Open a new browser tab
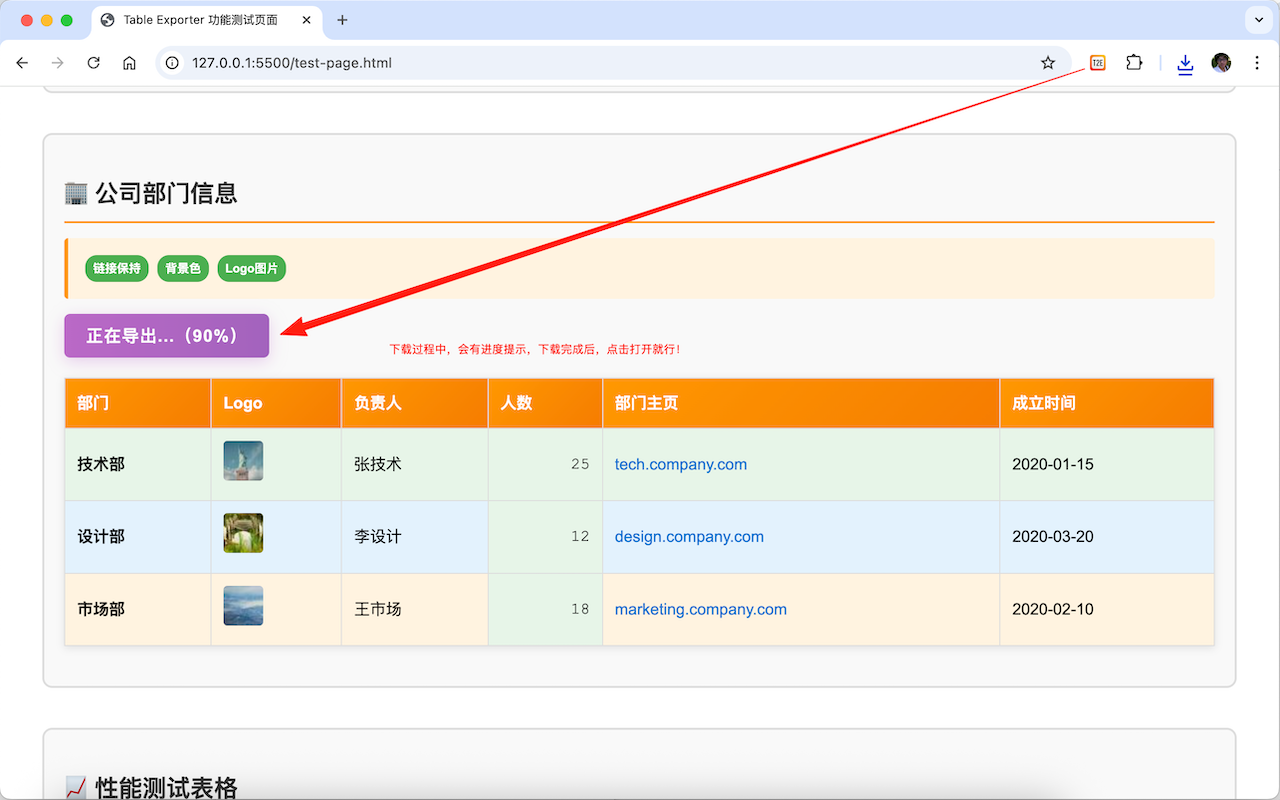Viewport: 1280px width, 800px height. point(342,20)
